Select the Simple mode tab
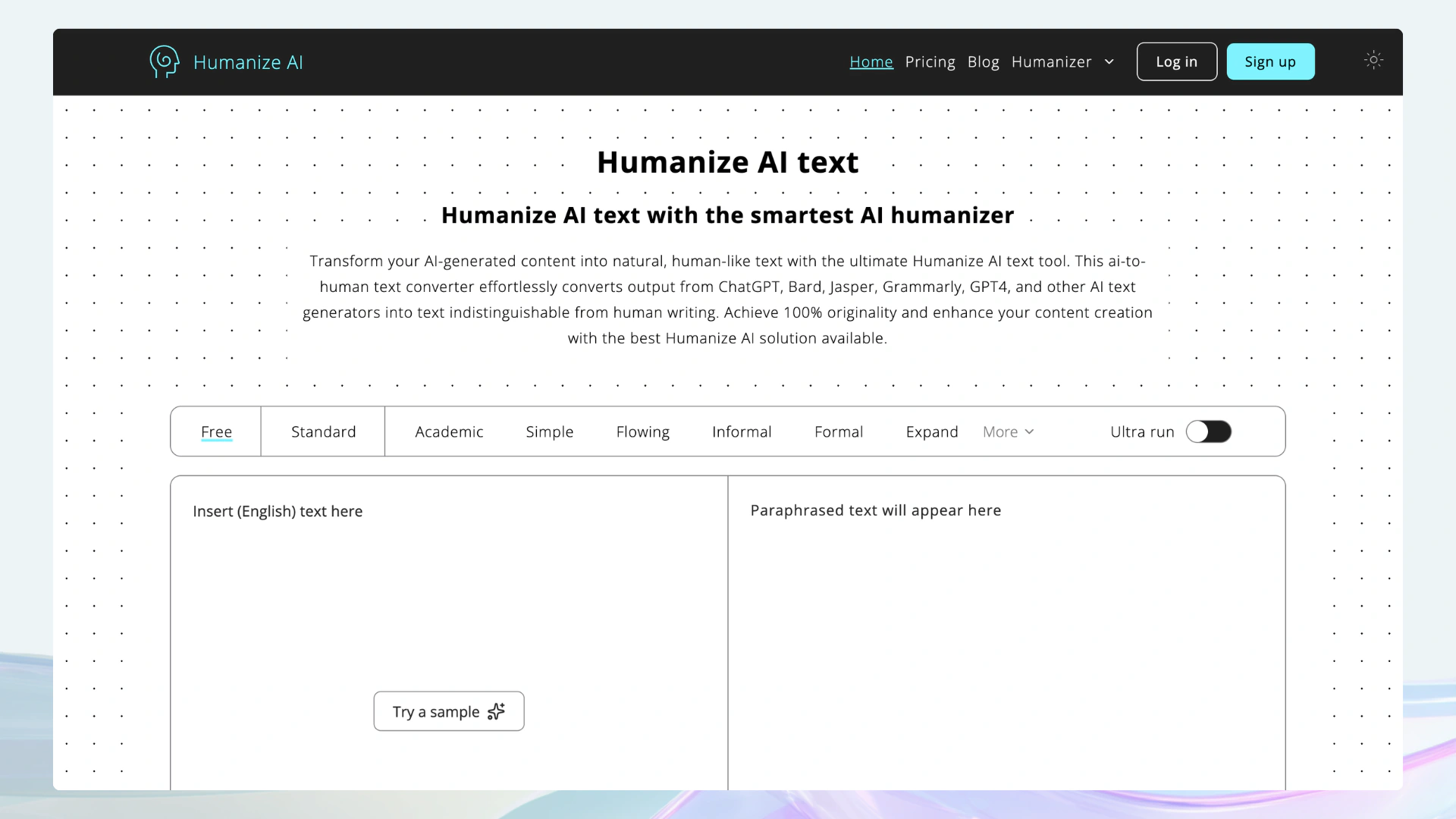Image resolution: width=1456 pixels, height=819 pixels. point(550,431)
